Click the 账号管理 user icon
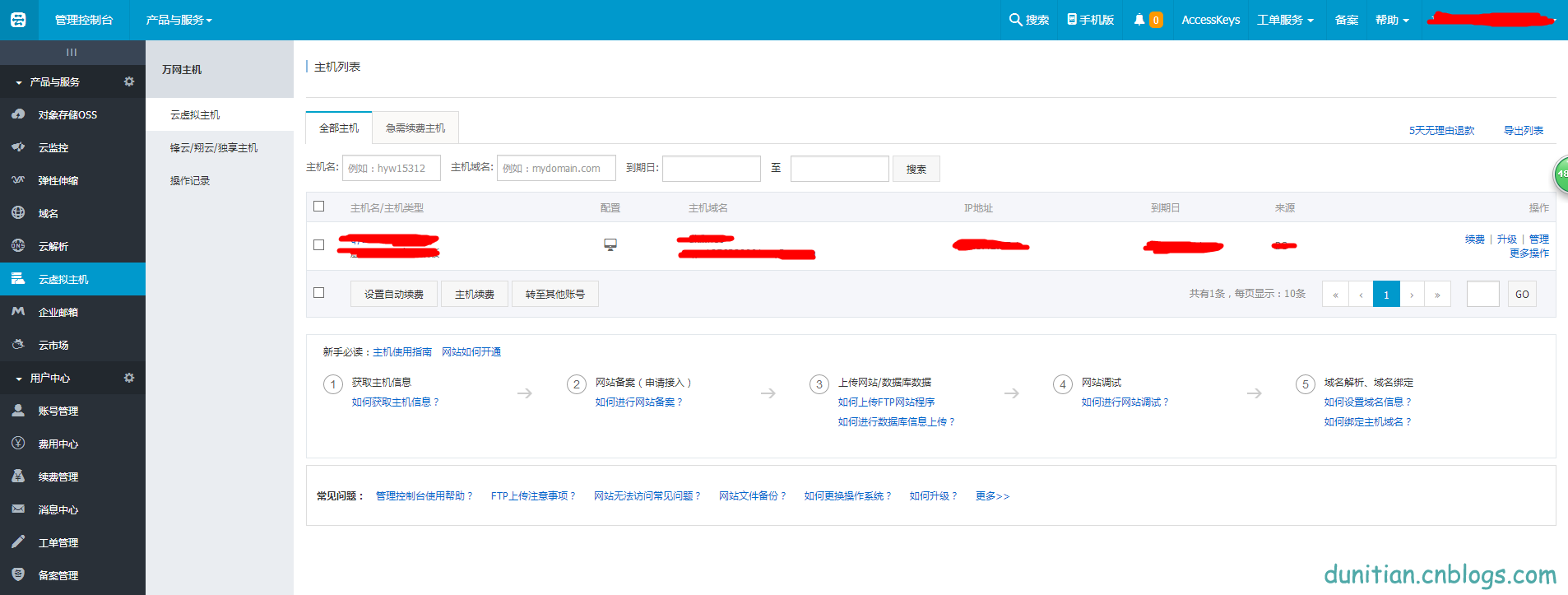The width and height of the screenshot is (1568, 595). click(x=18, y=410)
